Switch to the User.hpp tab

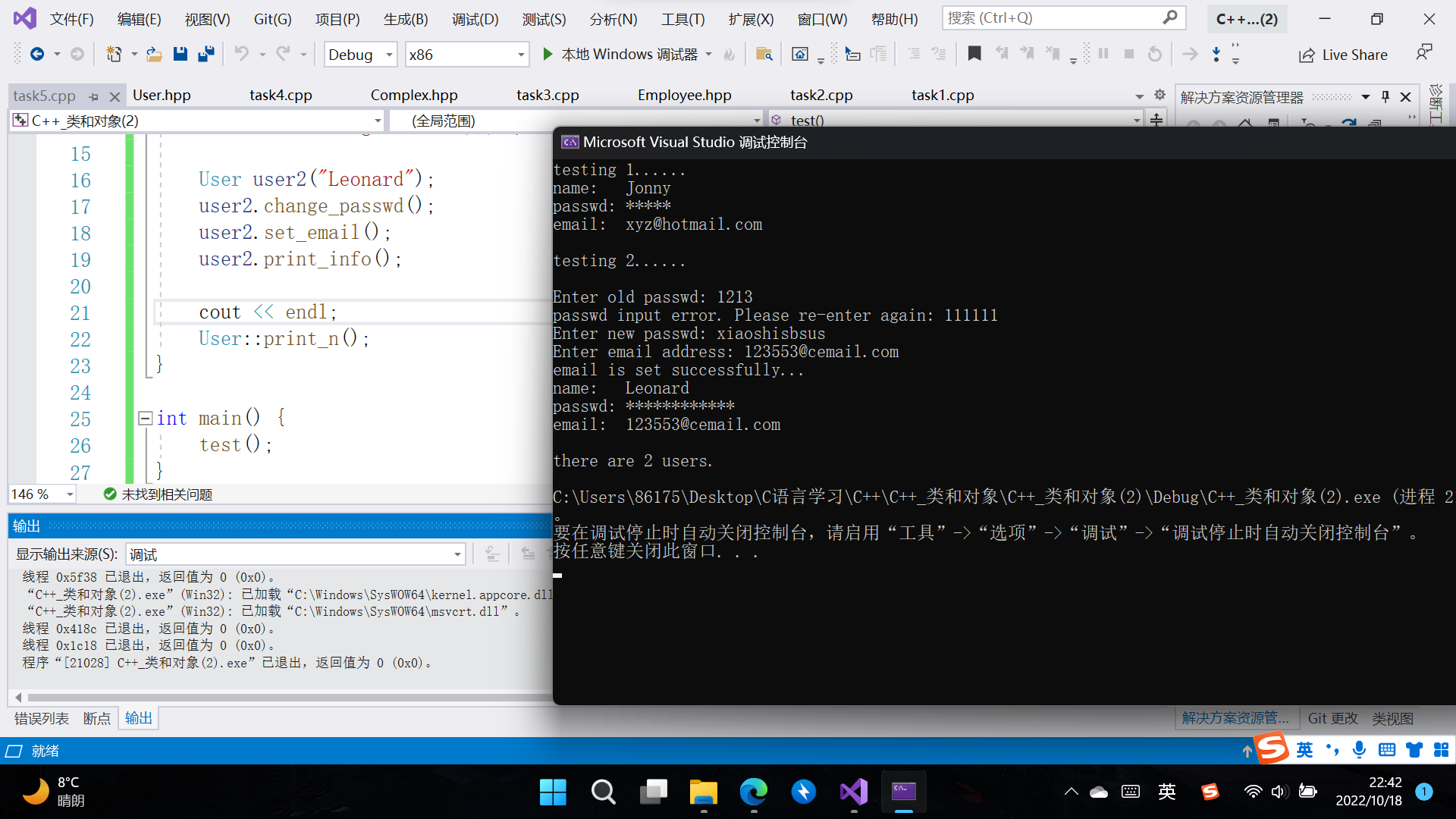[162, 95]
